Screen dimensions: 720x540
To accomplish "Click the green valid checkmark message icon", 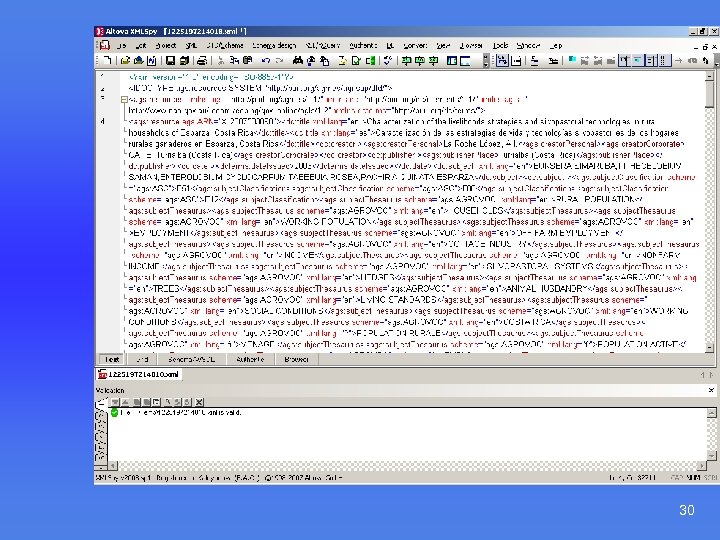I will pyautogui.click(x=115, y=412).
